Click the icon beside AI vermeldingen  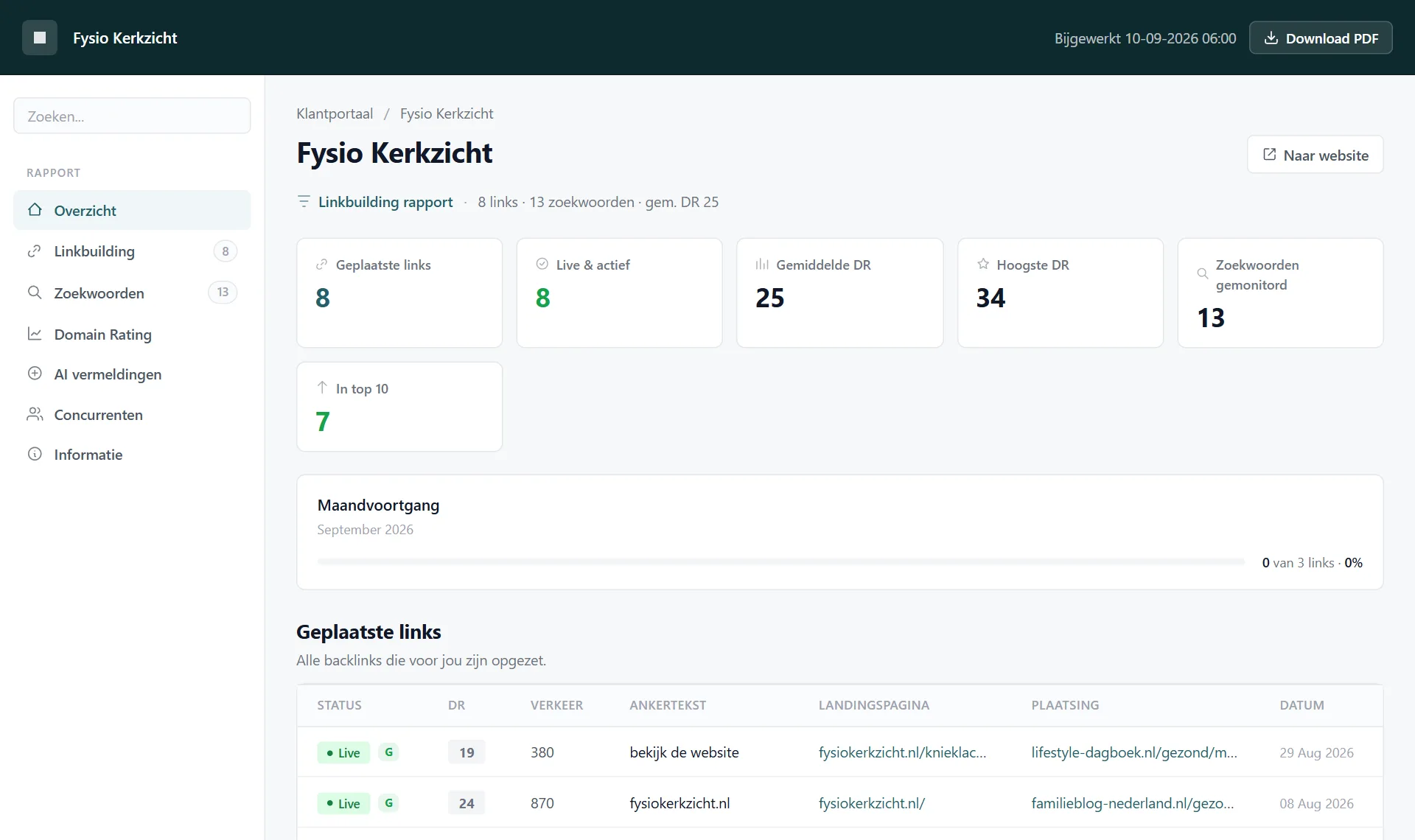[x=35, y=374]
